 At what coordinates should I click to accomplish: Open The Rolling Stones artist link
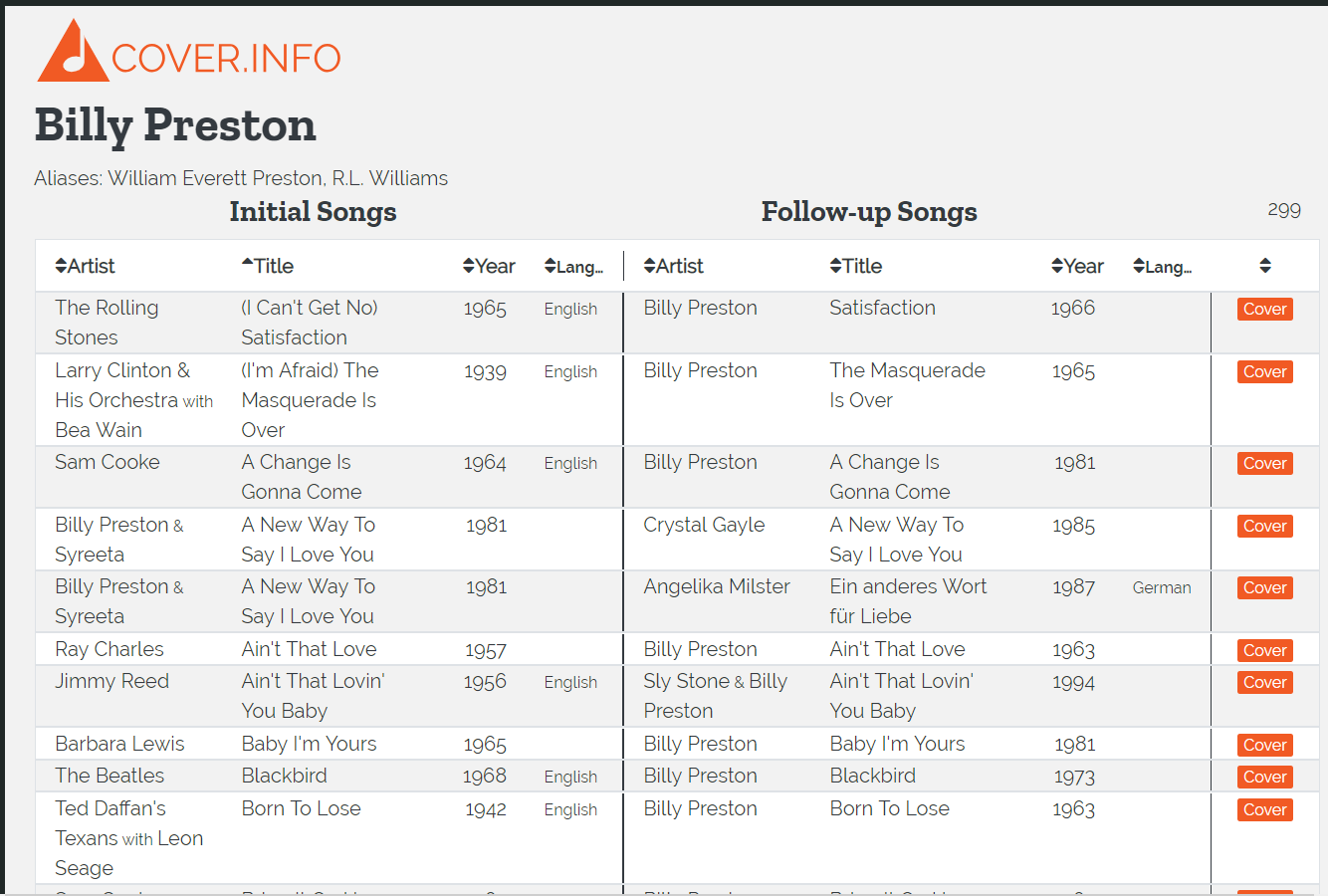pyautogui.click(x=107, y=323)
